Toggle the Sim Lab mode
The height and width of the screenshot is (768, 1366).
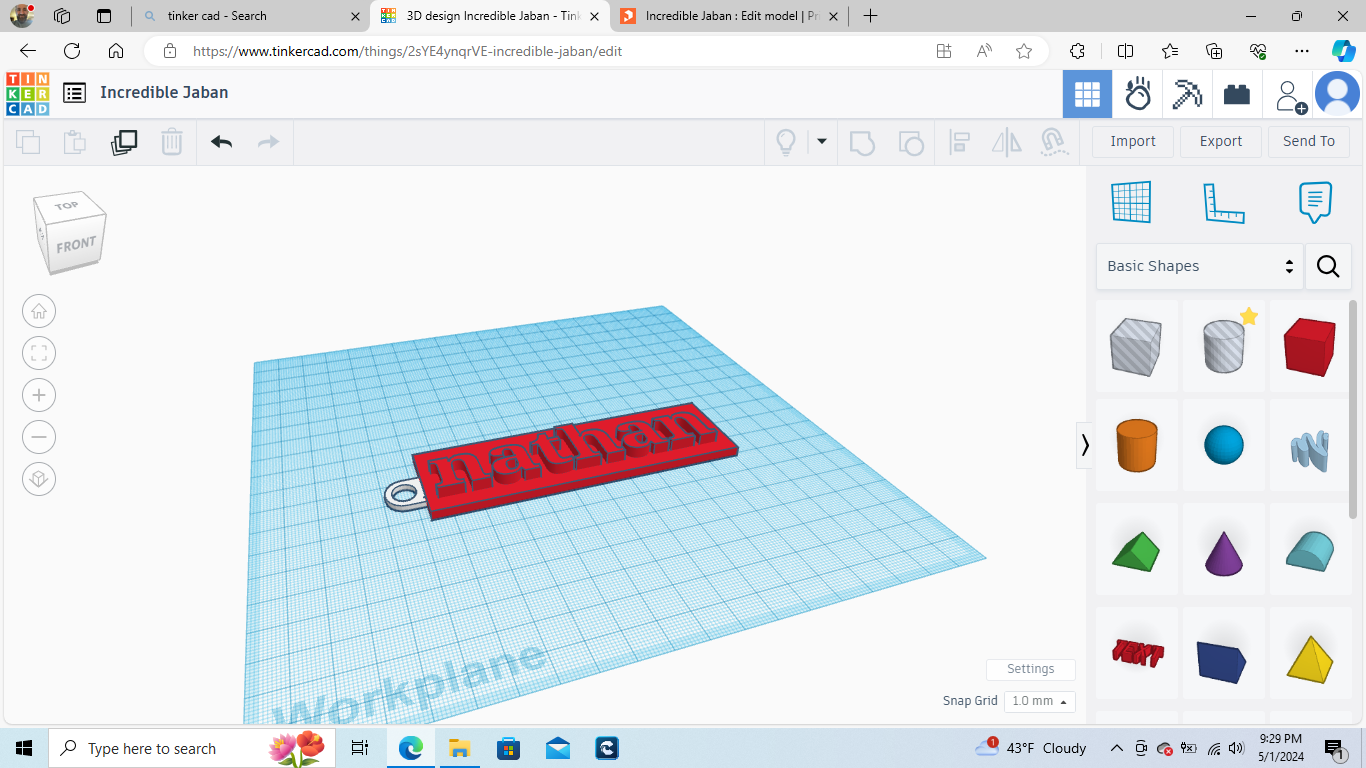1137,95
